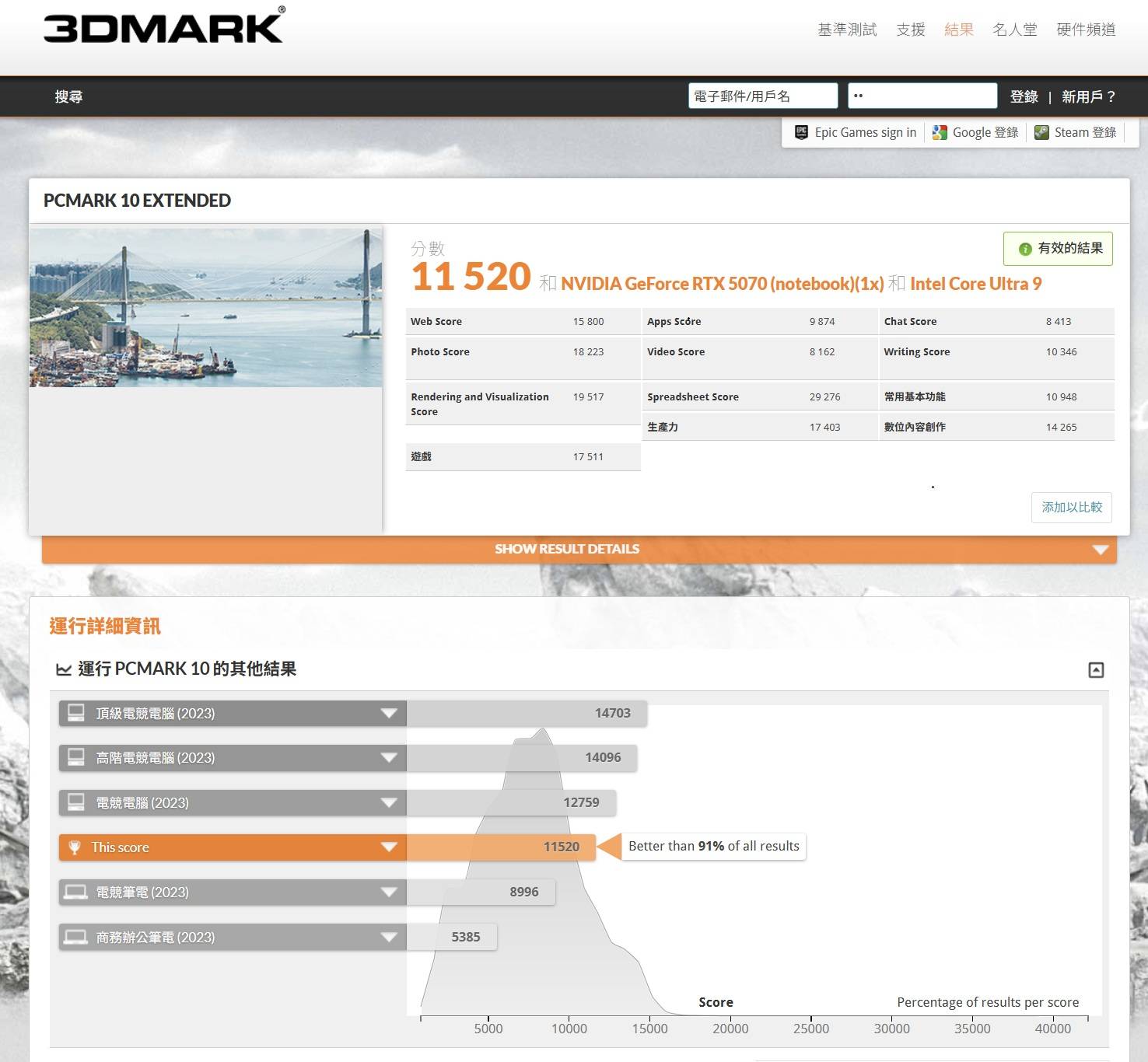Click the Google login icon

tap(940, 132)
